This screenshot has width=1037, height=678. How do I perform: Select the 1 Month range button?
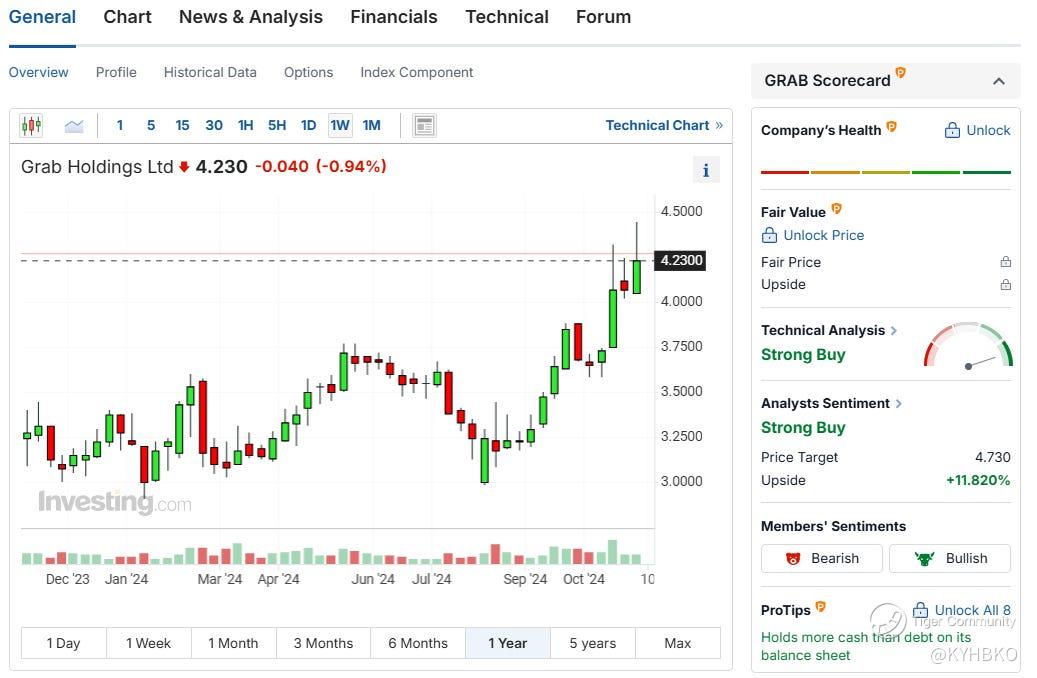pyautogui.click(x=233, y=643)
